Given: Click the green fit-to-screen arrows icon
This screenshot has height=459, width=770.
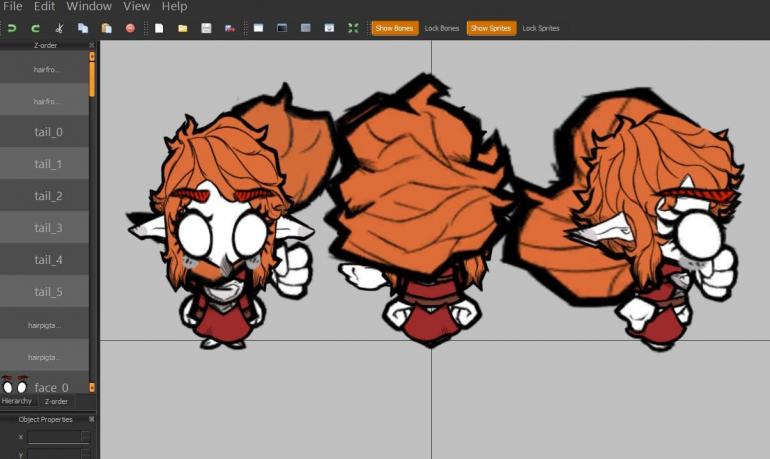Looking at the screenshot, I should pos(352,28).
